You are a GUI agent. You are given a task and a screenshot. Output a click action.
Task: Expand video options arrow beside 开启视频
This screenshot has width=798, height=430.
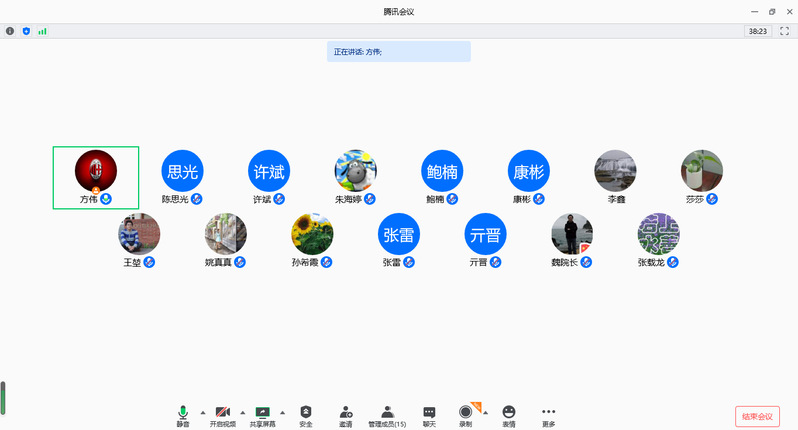pos(241,411)
